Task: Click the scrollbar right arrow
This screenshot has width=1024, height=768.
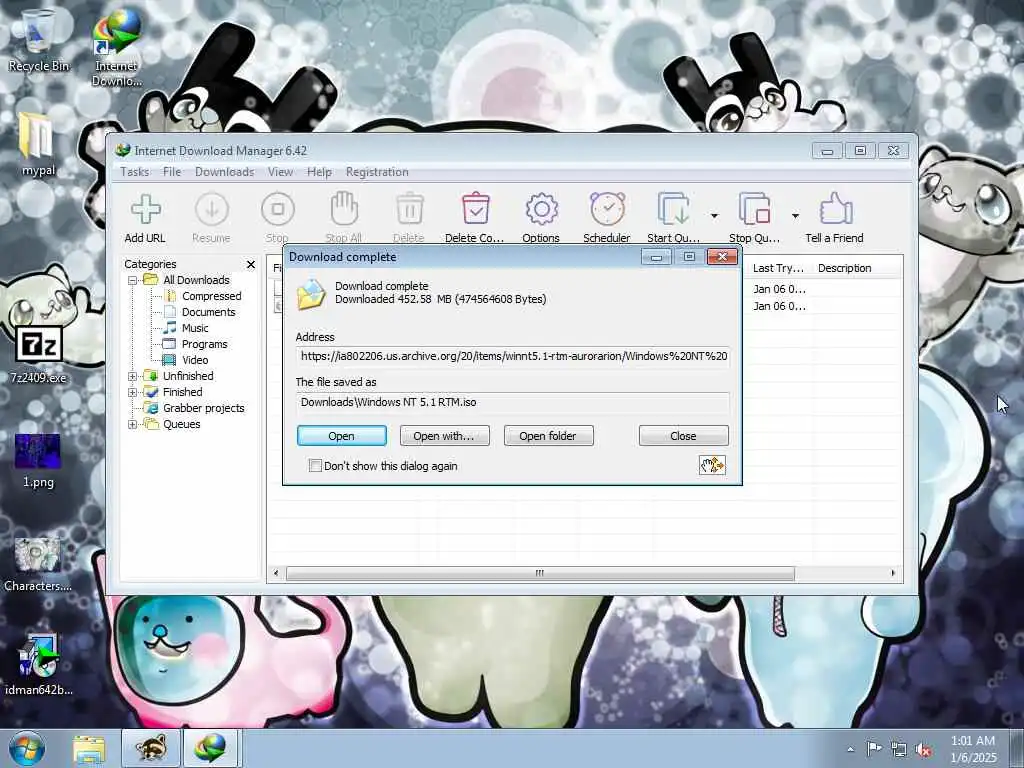Action: click(893, 573)
